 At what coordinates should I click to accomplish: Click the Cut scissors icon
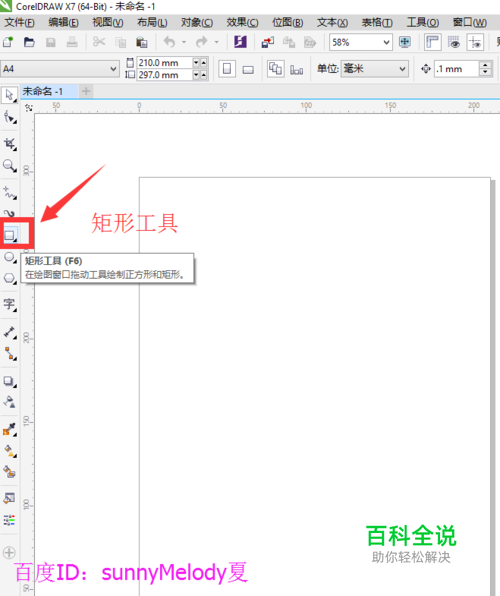[x=99, y=42]
